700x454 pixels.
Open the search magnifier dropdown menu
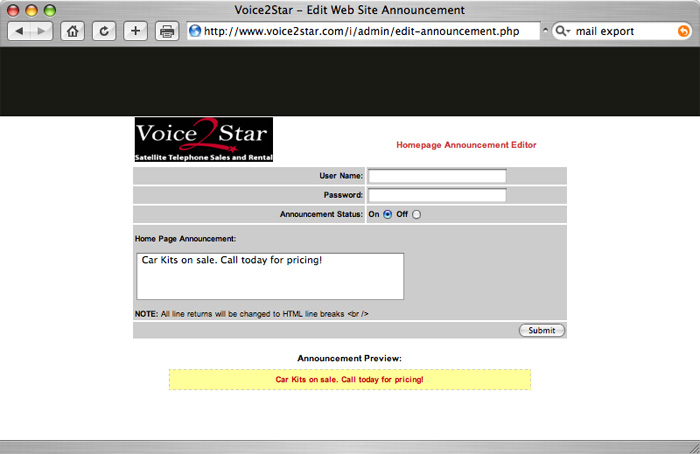[563, 31]
